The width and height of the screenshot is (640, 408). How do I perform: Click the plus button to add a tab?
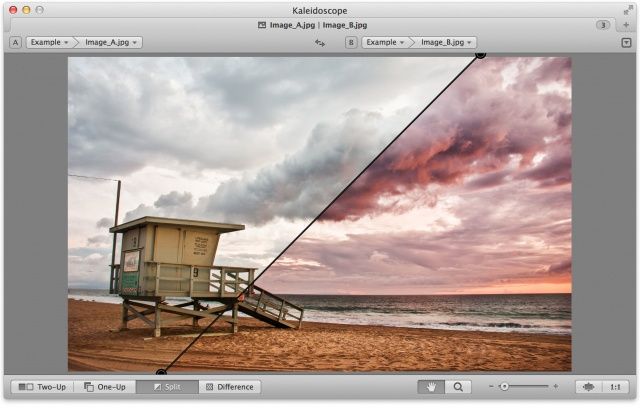point(627,23)
